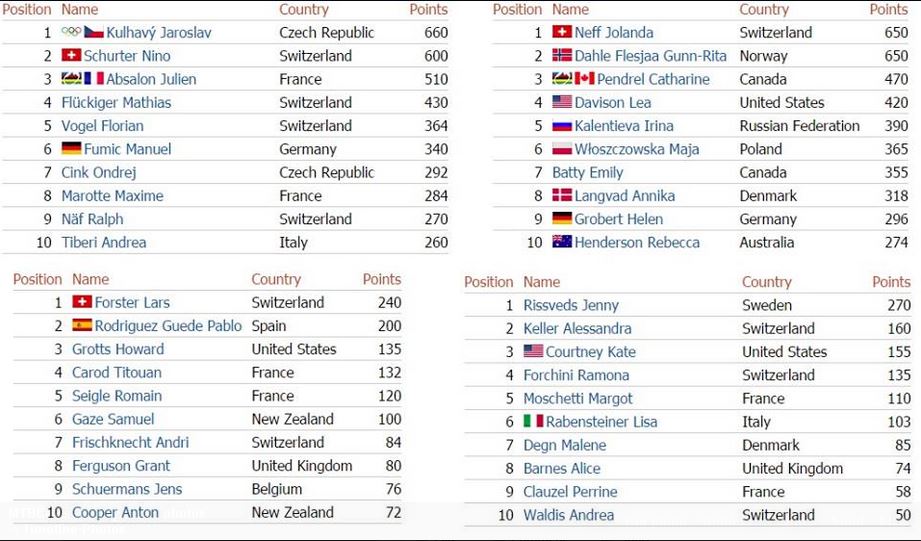Click the Canadian flag next to Pendrel Catharine

(584, 78)
